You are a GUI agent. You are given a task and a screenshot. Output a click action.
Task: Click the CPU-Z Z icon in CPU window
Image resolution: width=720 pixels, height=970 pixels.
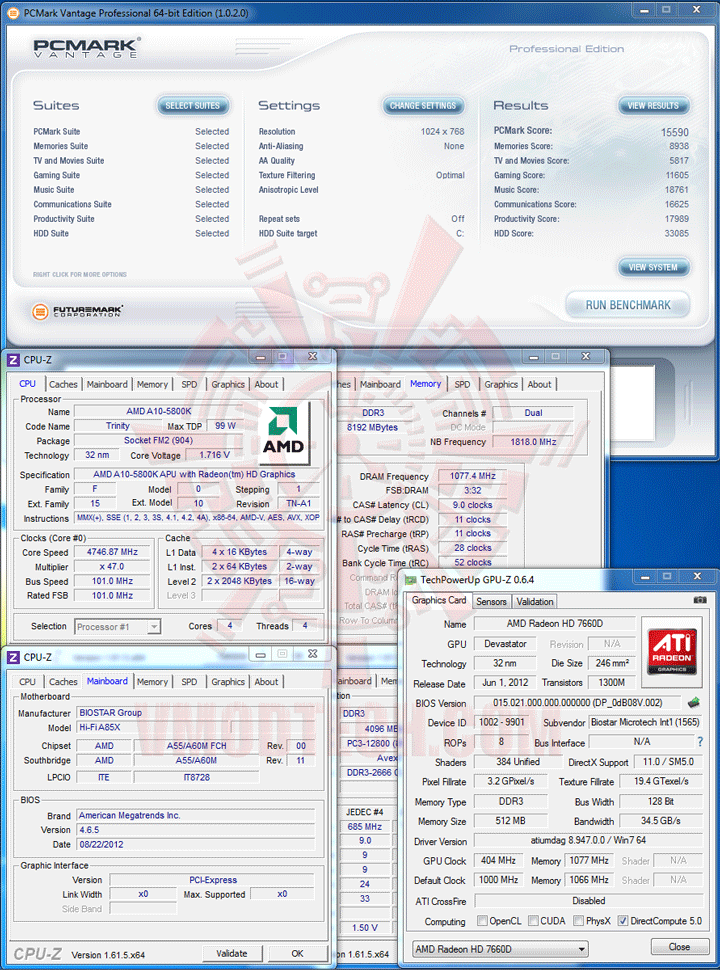pos(13,360)
